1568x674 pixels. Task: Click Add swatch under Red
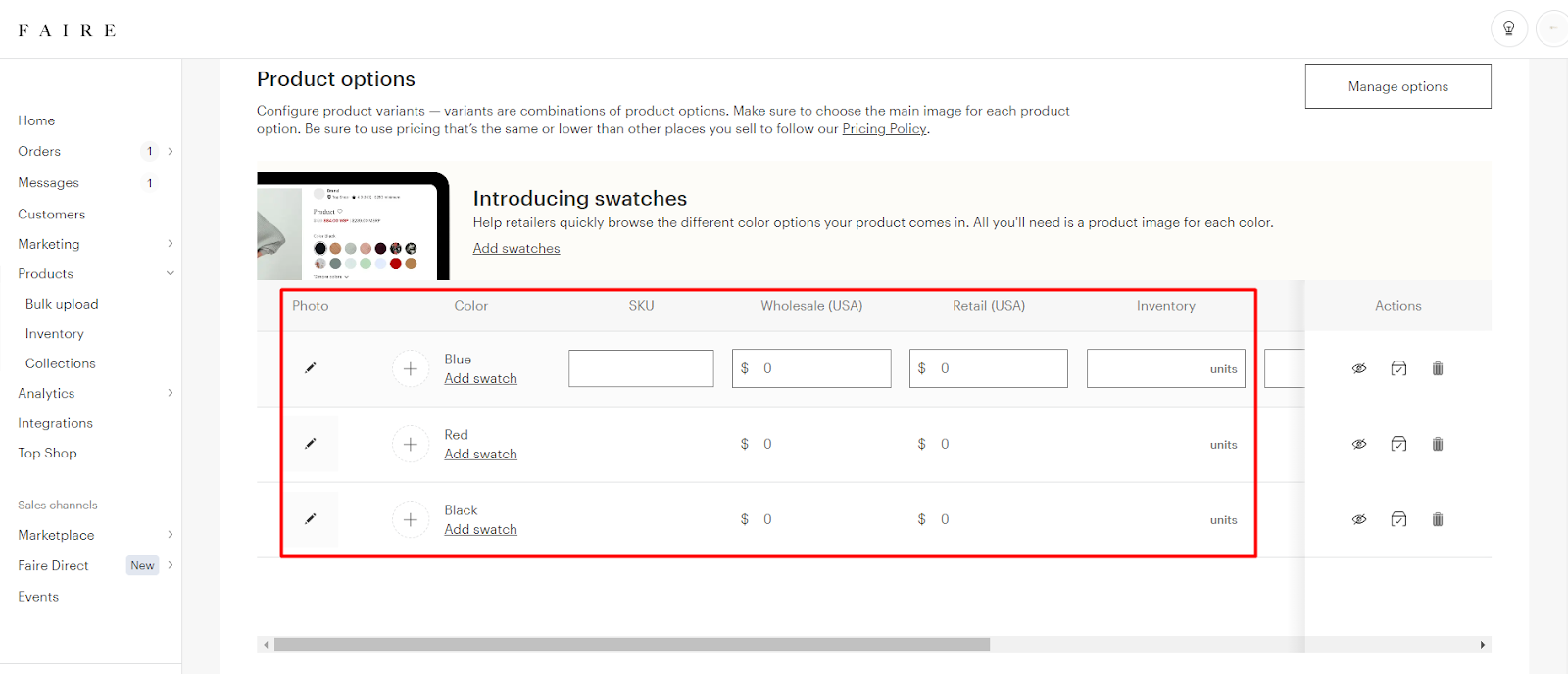(x=480, y=455)
